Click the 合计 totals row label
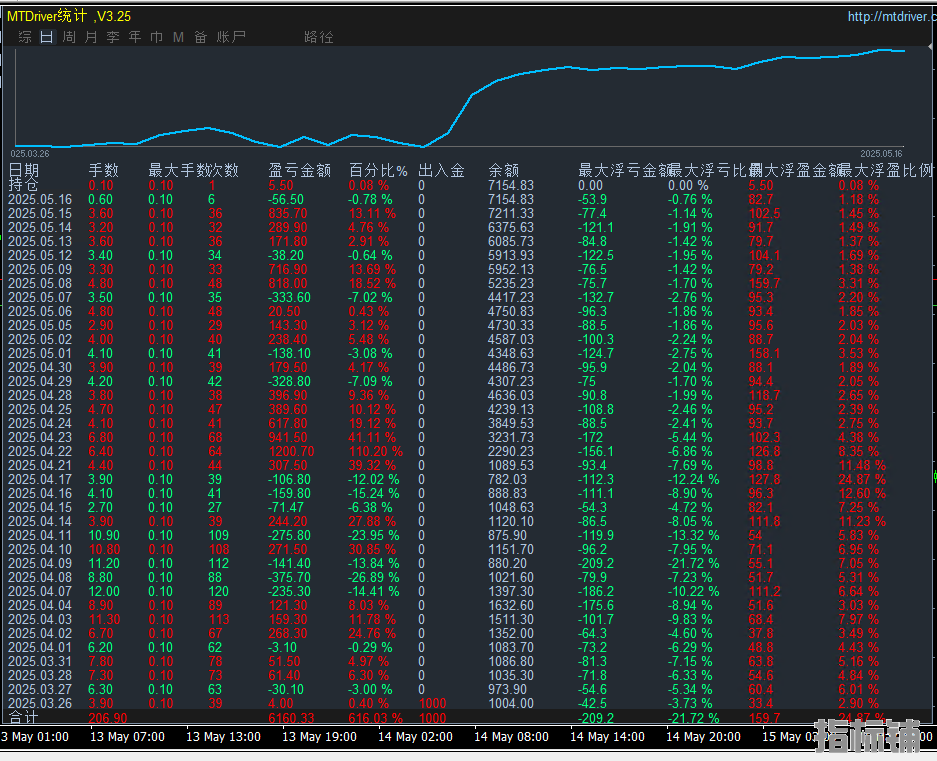This screenshot has height=761, width=937. (x=24, y=718)
